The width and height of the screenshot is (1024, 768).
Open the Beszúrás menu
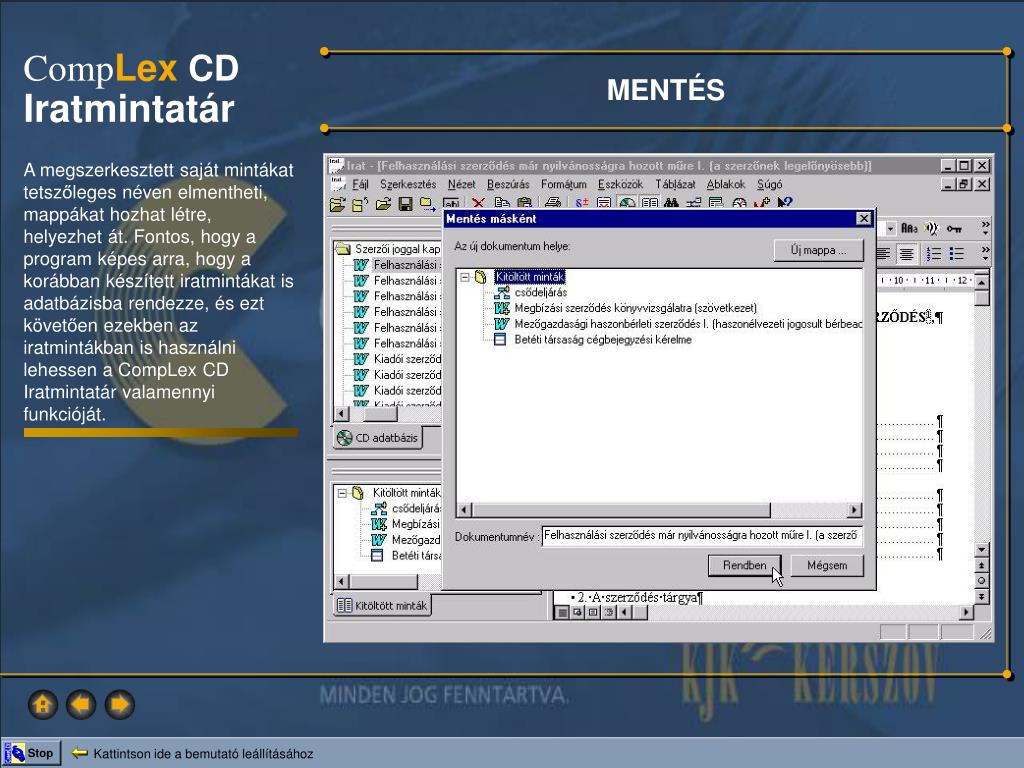click(x=508, y=184)
